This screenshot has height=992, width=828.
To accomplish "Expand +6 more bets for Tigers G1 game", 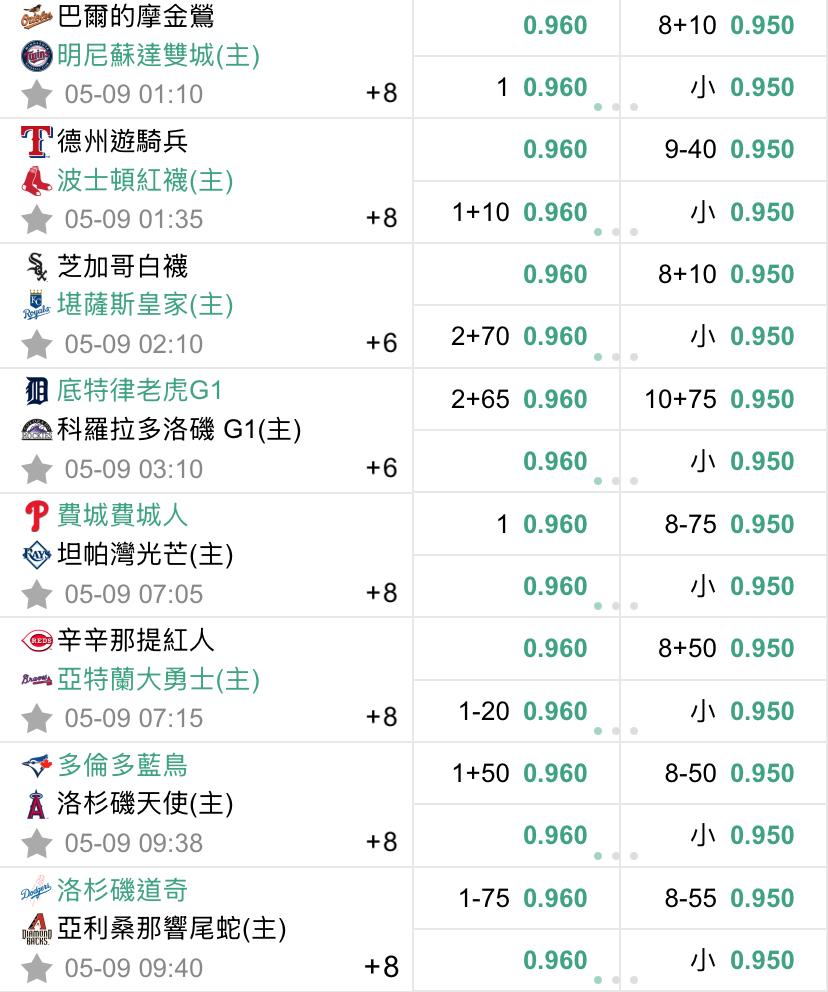I will point(381,468).
